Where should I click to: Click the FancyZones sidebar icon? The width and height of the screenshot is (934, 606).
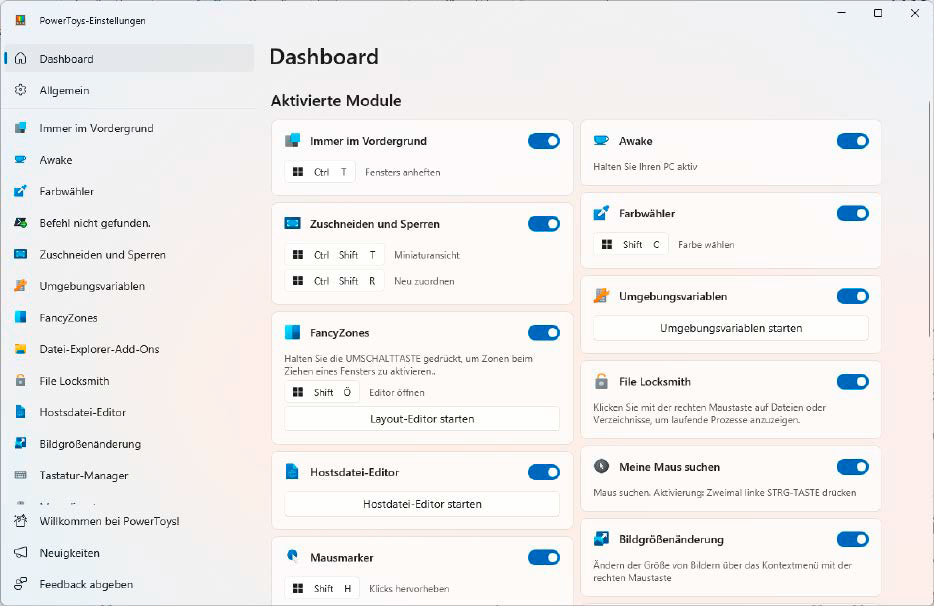coord(21,317)
